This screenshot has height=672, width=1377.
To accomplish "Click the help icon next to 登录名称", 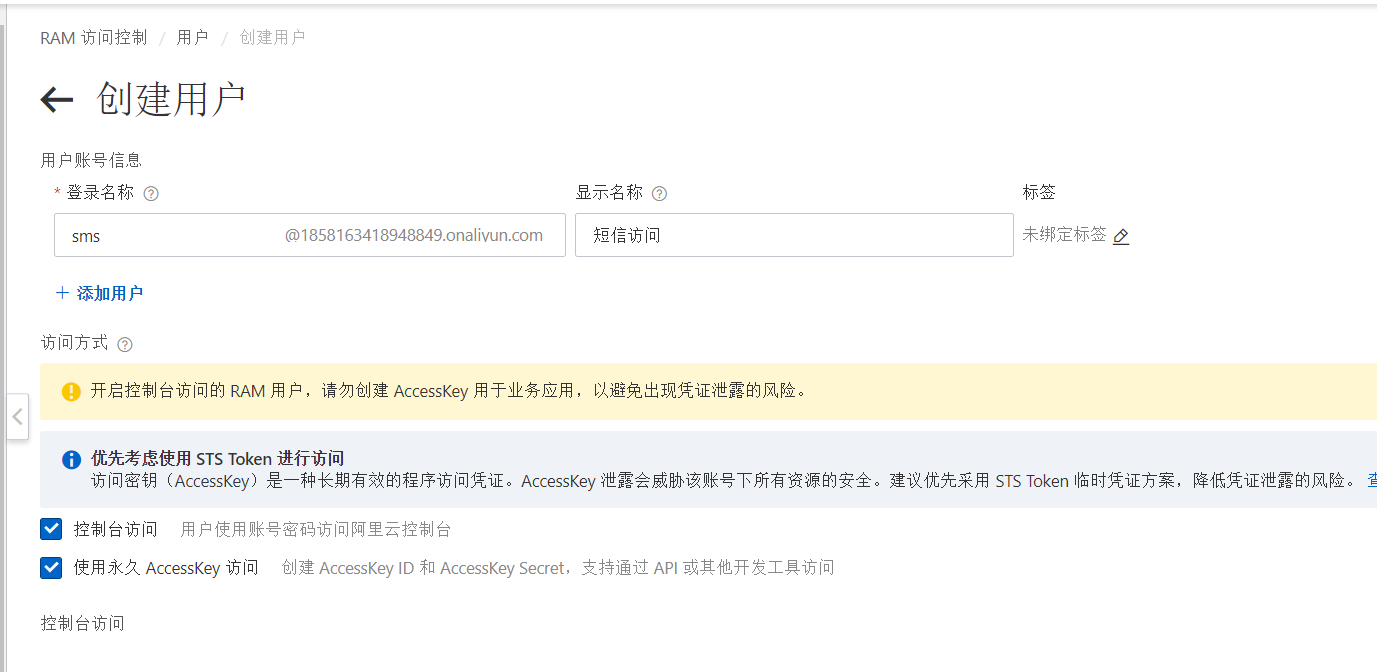I will (x=152, y=194).
